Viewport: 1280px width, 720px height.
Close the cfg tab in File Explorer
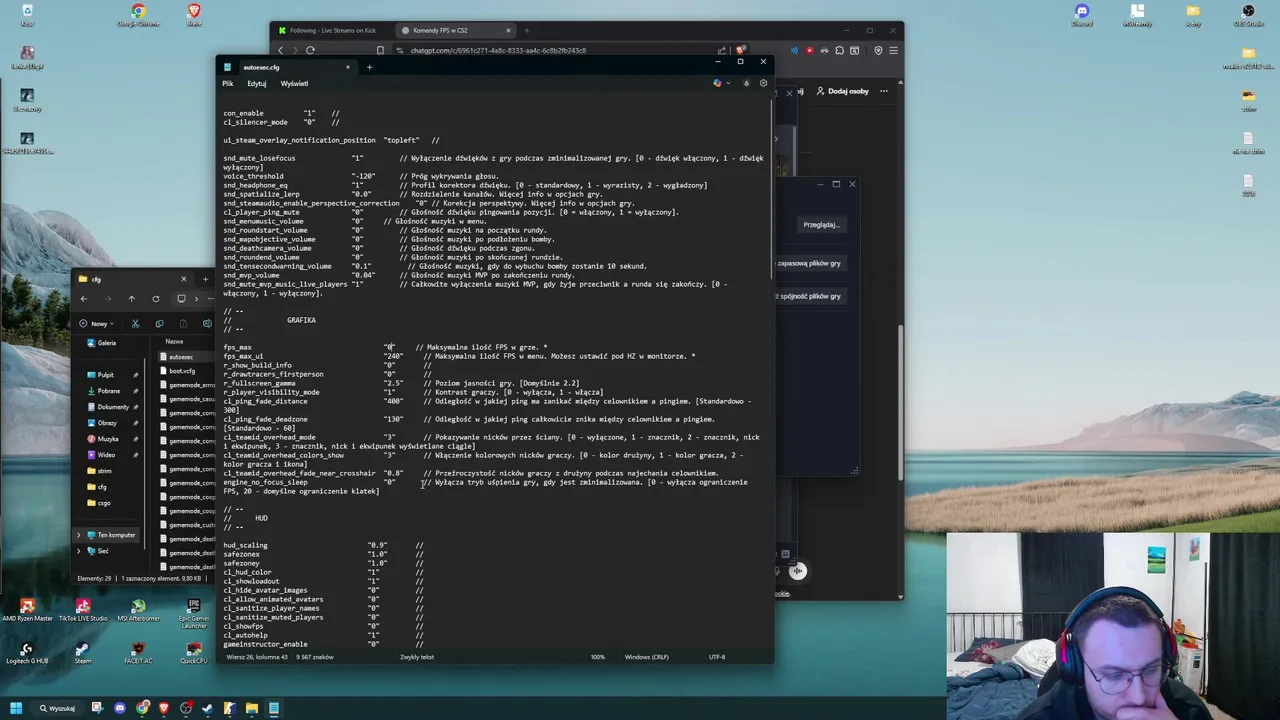tap(183, 279)
